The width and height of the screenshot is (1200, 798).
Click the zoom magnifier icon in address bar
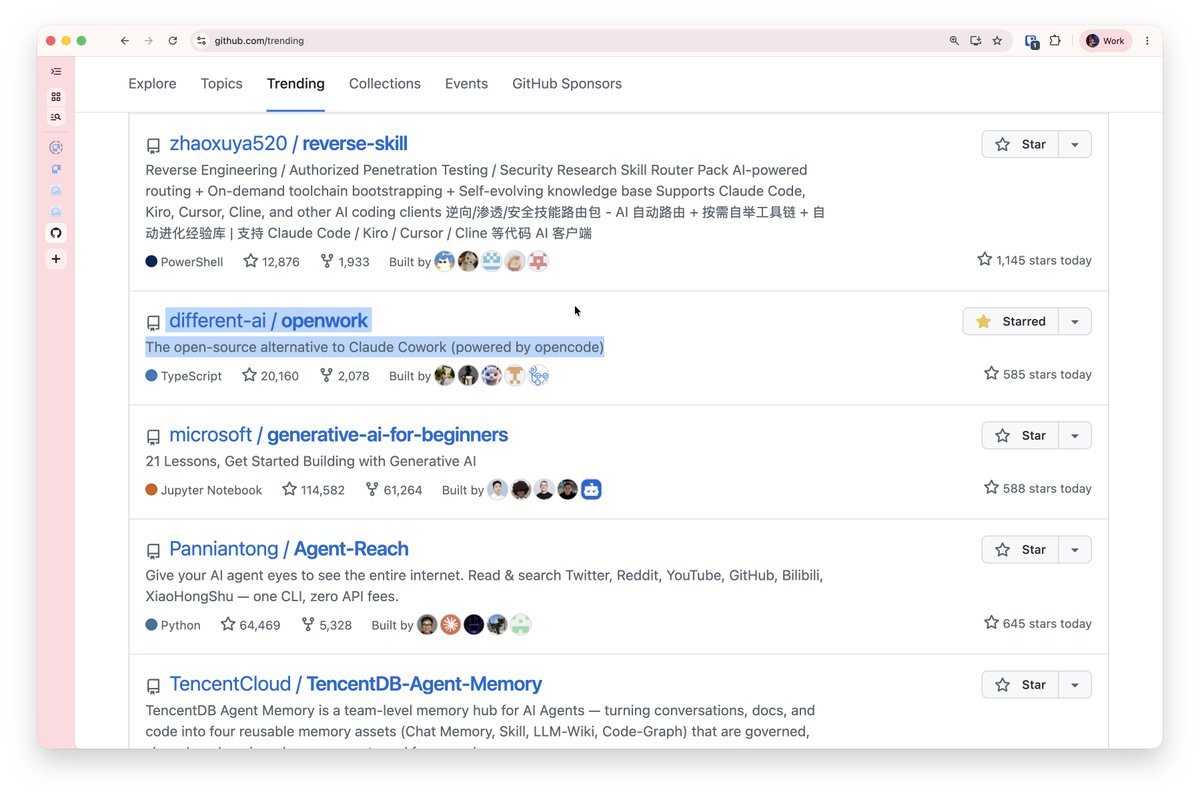[954, 41]
